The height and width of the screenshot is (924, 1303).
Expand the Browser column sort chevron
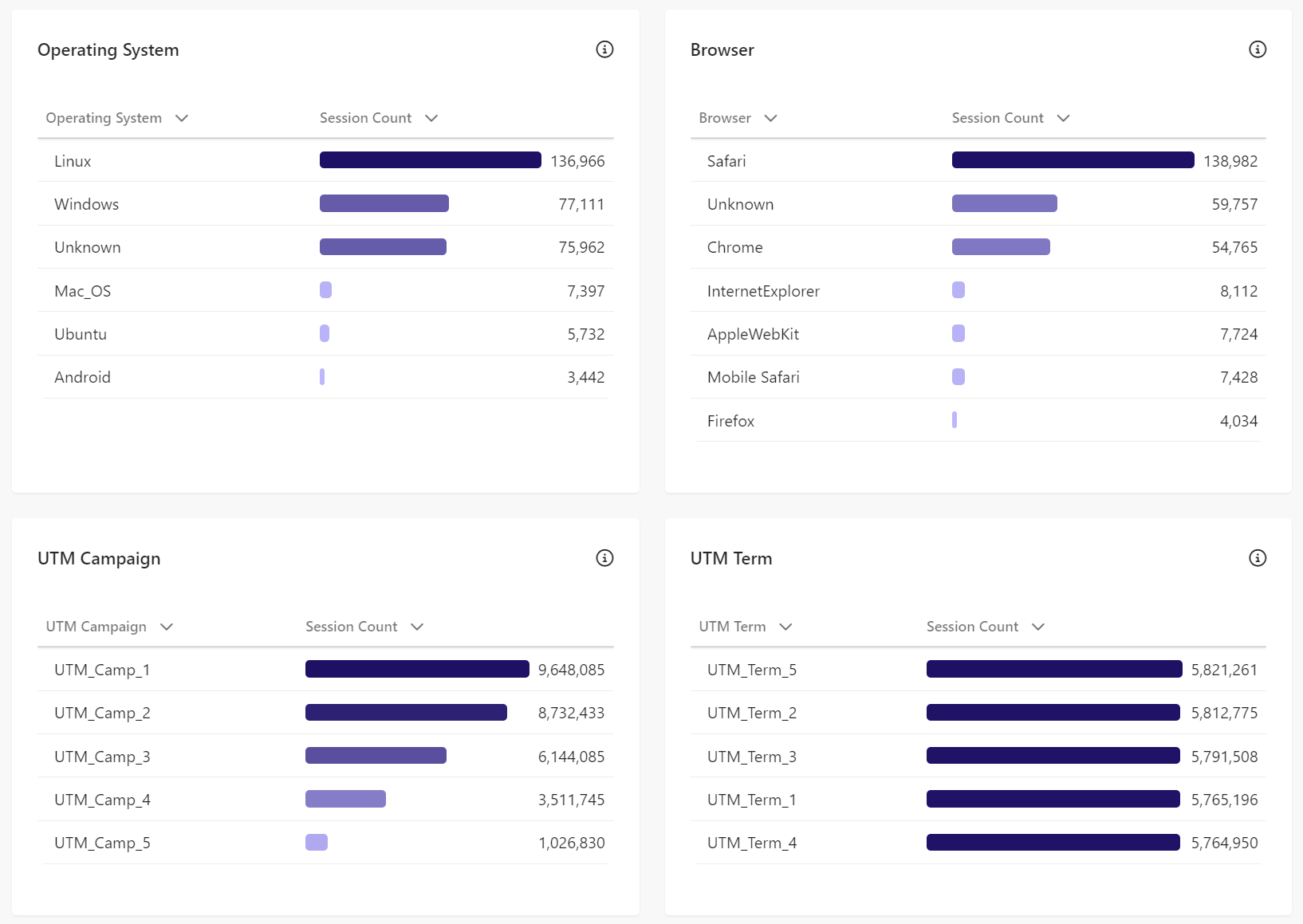(x=770, y=118)
